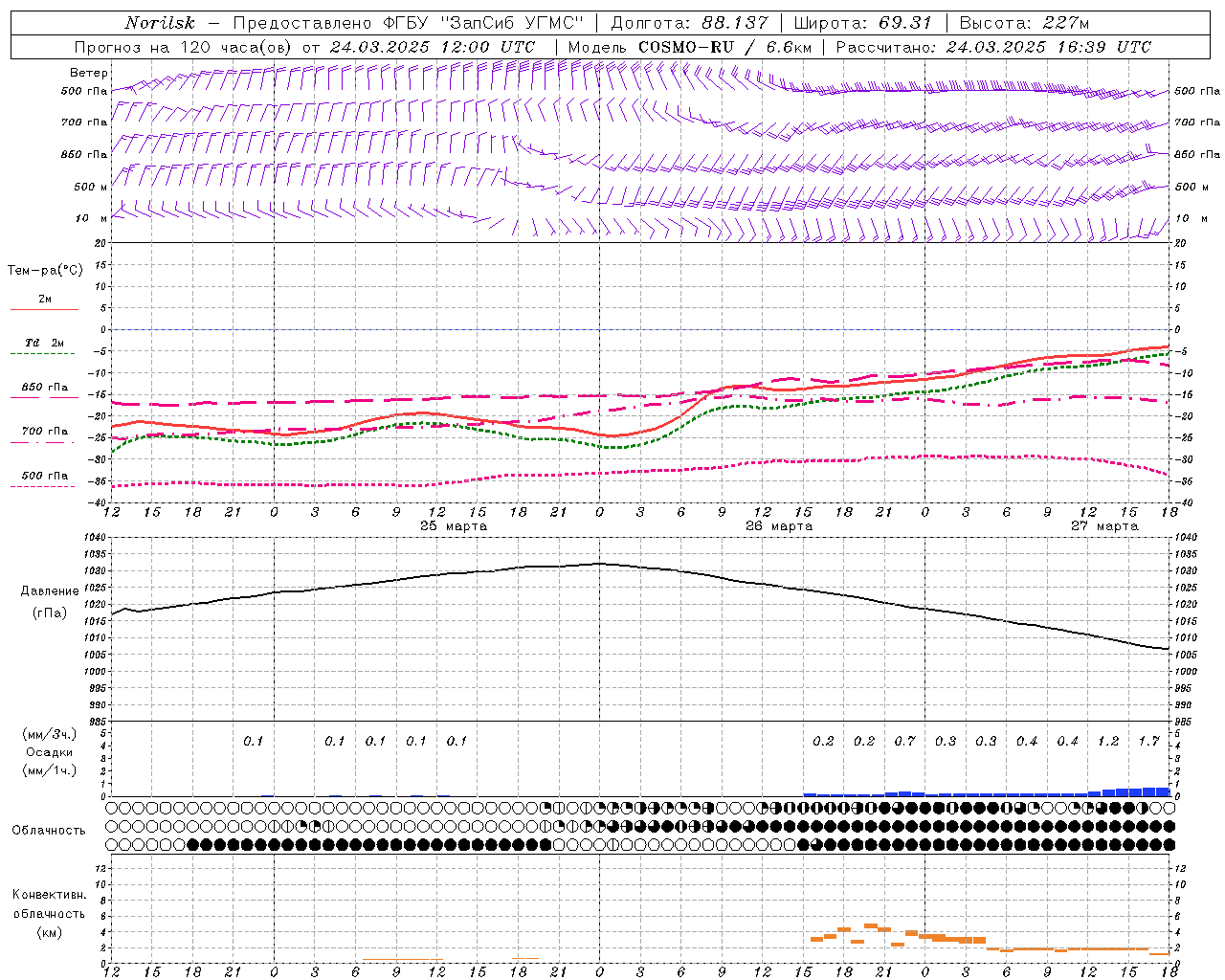Viewport: 1225px width, 980px height.
Task: Click the Тем-ра(°C) panel label
Action: (x=45, y=271)
